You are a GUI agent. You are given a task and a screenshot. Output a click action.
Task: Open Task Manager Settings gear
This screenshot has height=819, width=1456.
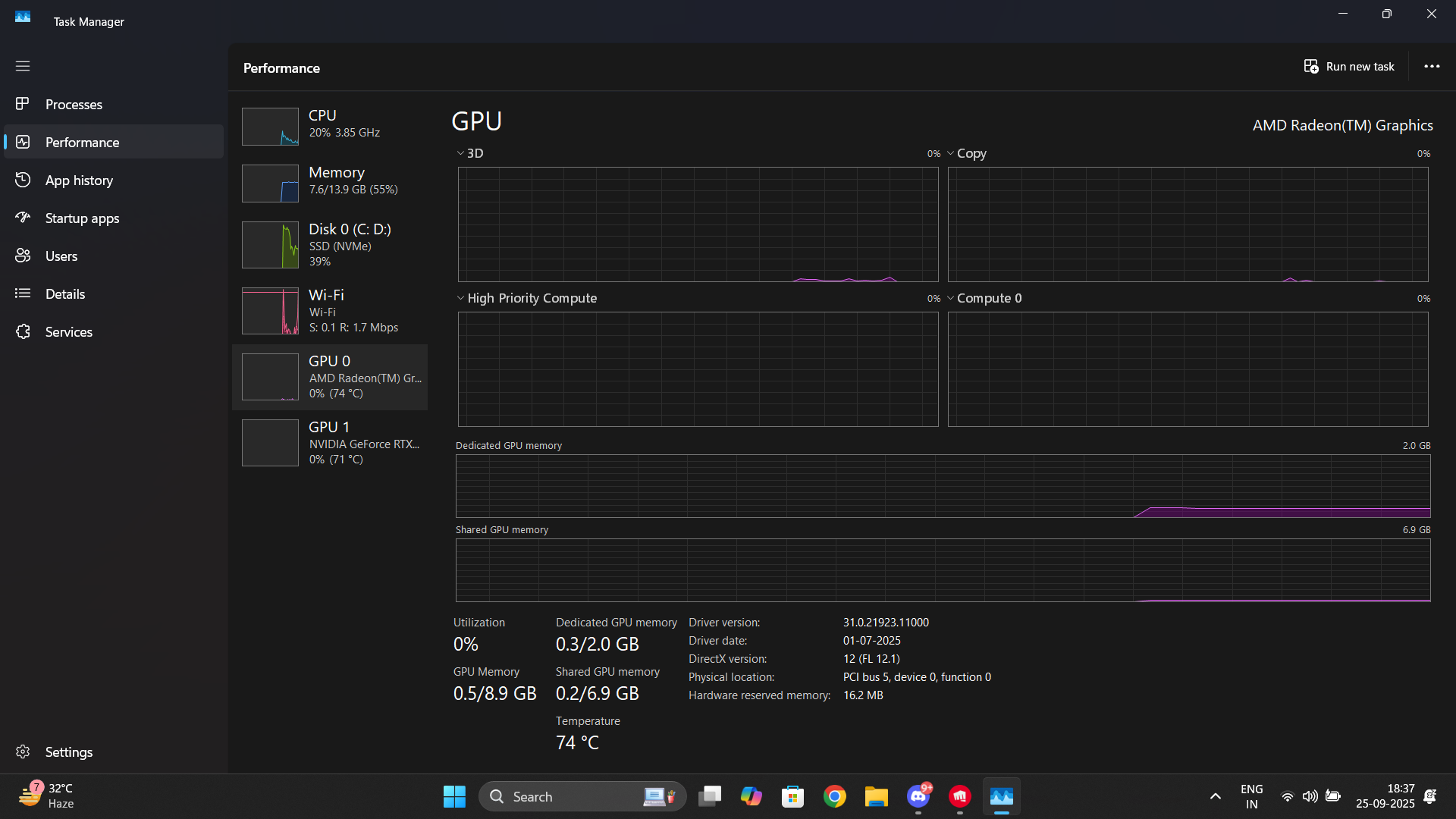pos(23,752)
